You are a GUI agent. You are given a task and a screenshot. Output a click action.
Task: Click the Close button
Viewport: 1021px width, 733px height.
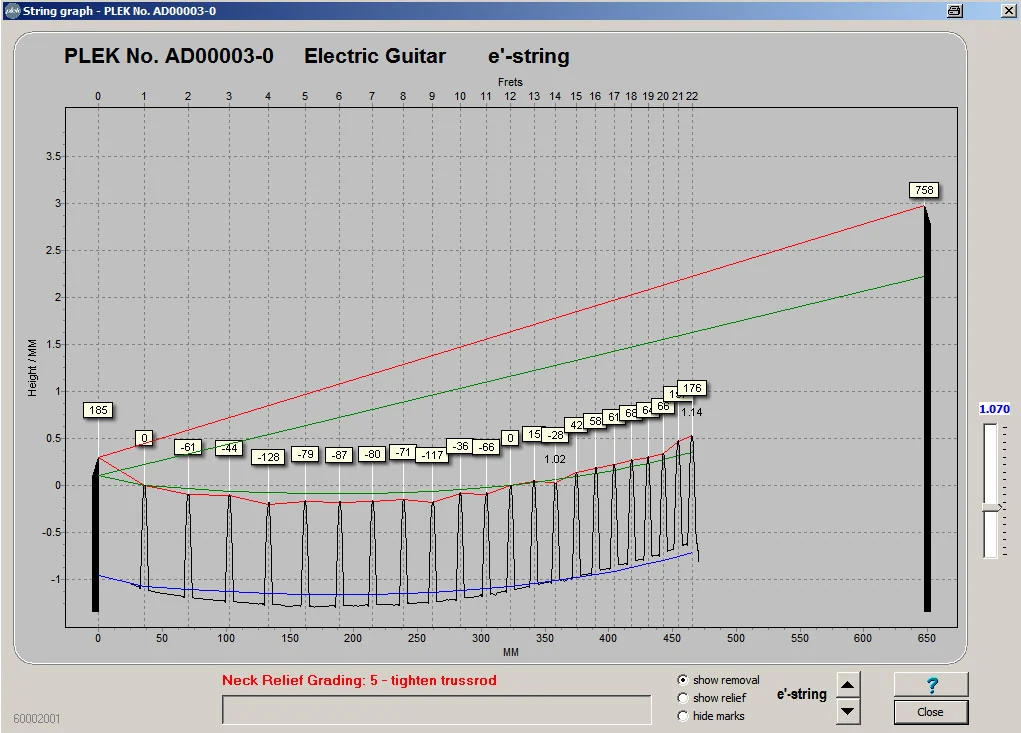[x=931, y=712]
